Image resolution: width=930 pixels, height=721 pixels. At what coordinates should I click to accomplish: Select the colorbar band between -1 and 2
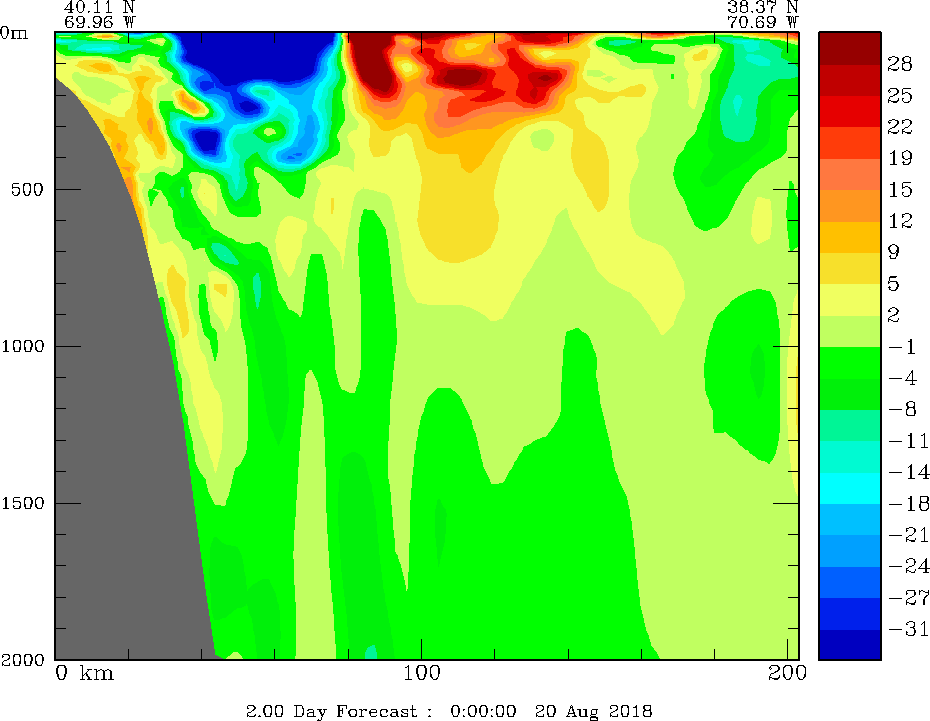850,330
